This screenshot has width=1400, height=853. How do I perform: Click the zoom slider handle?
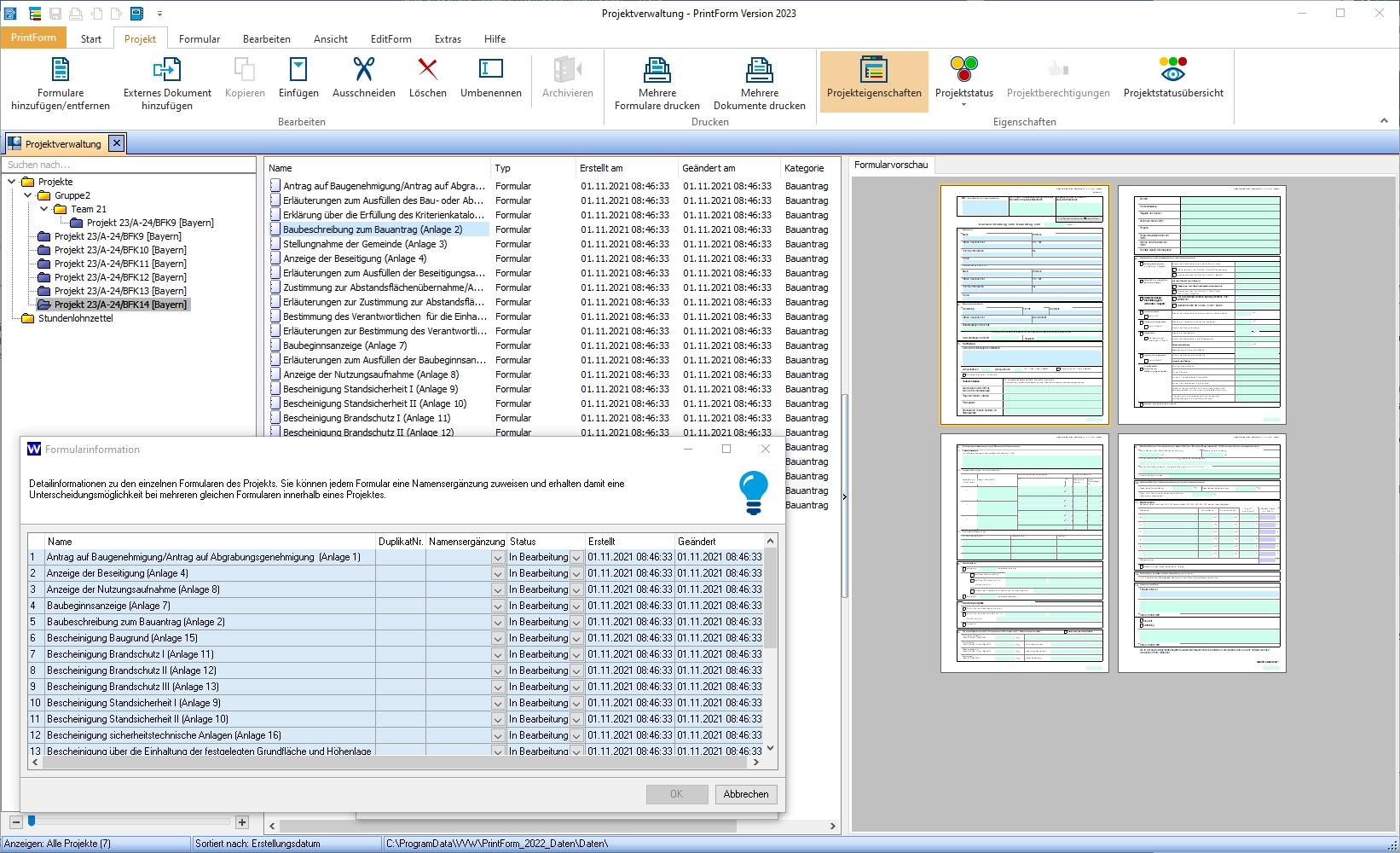32,821
